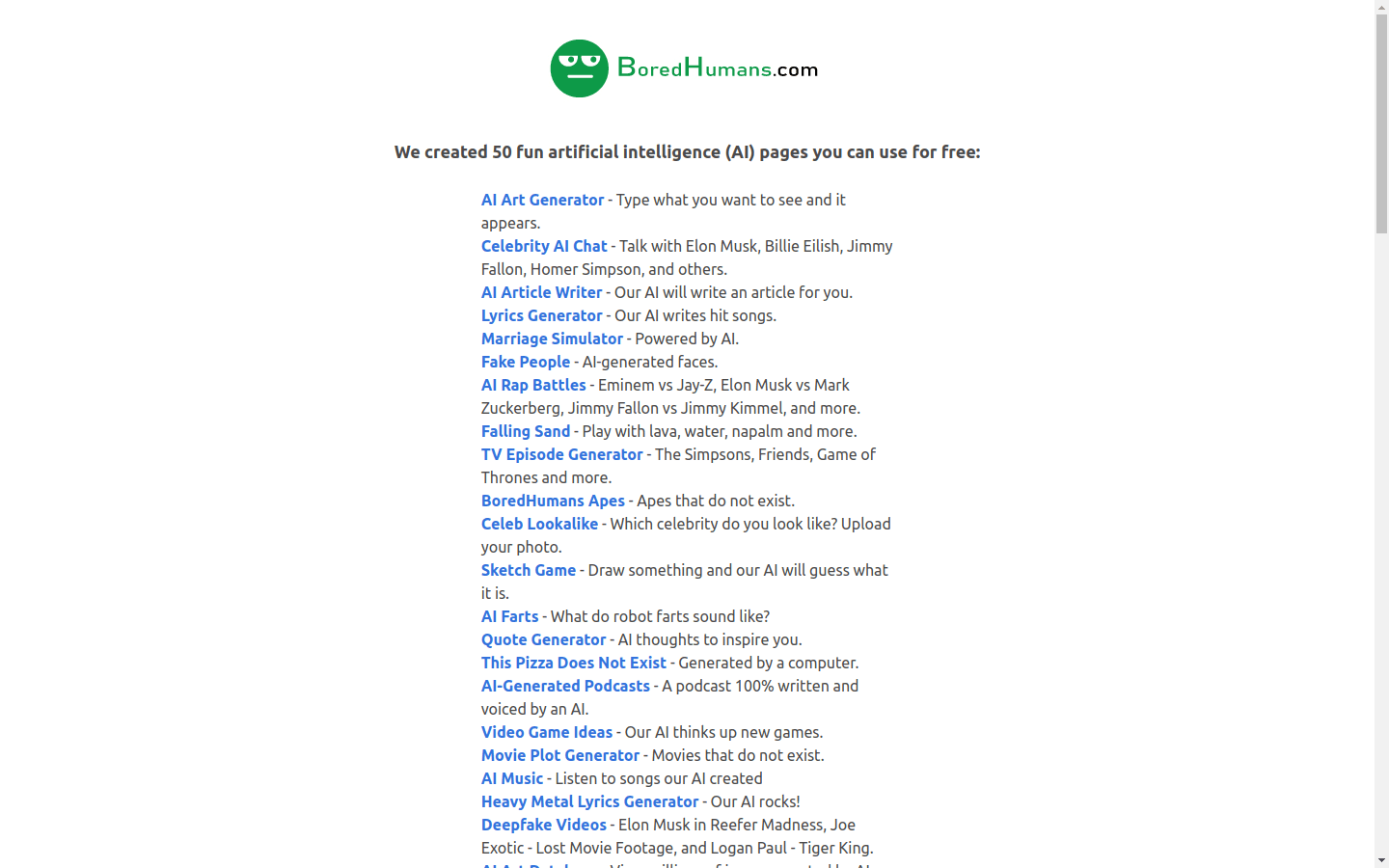Open This Pizza Does Not Exist
This screenshot has width=1389, height=868.
point(574,663)
